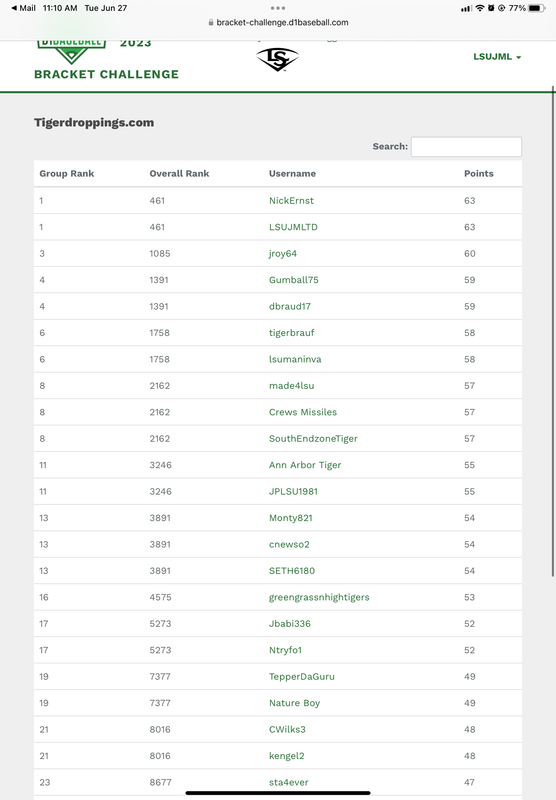Tap the Wi-Fi status icon
556x800 pixels.
[479, 8]
